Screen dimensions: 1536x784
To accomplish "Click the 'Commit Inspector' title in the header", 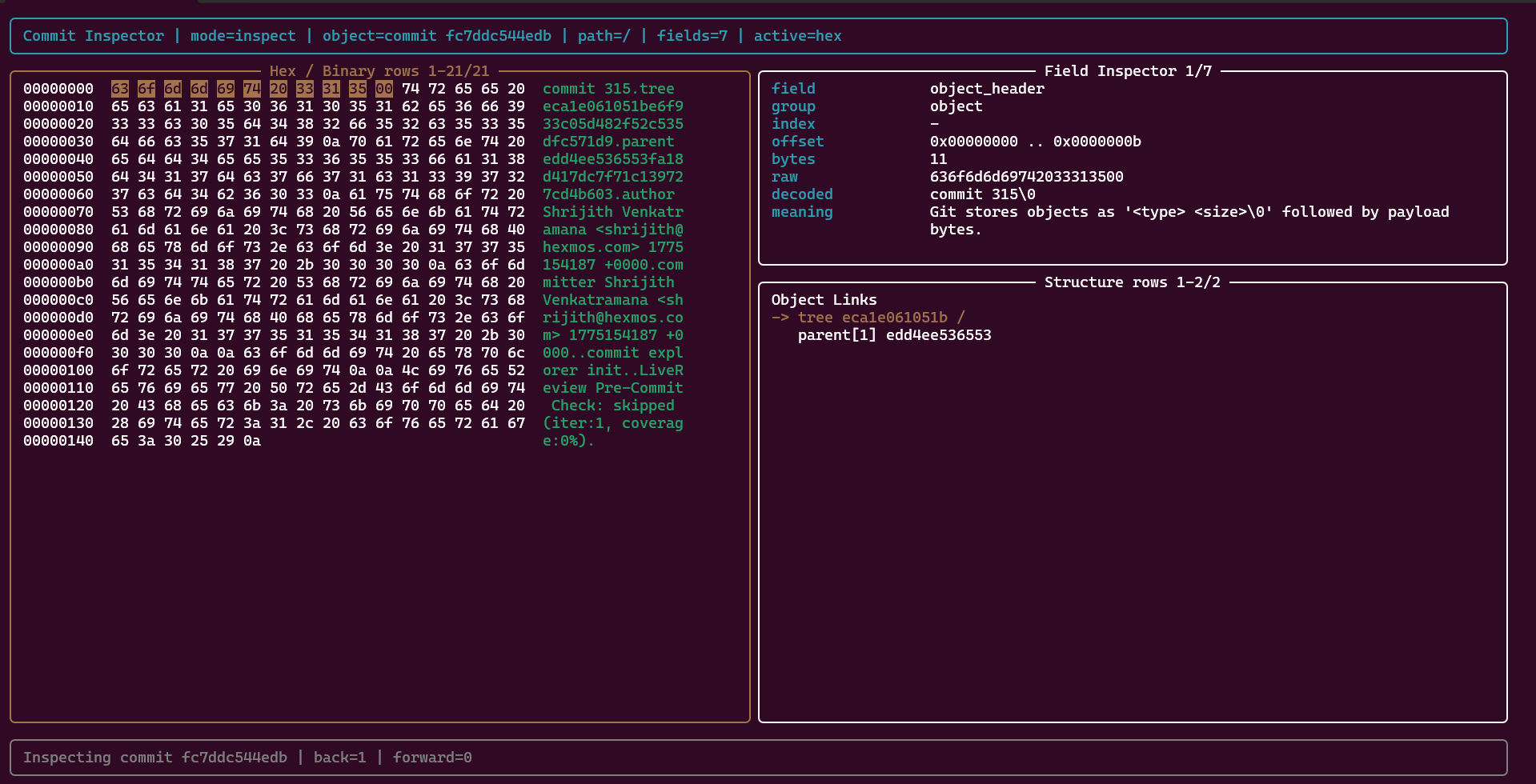I will click(x=94, y=36).
